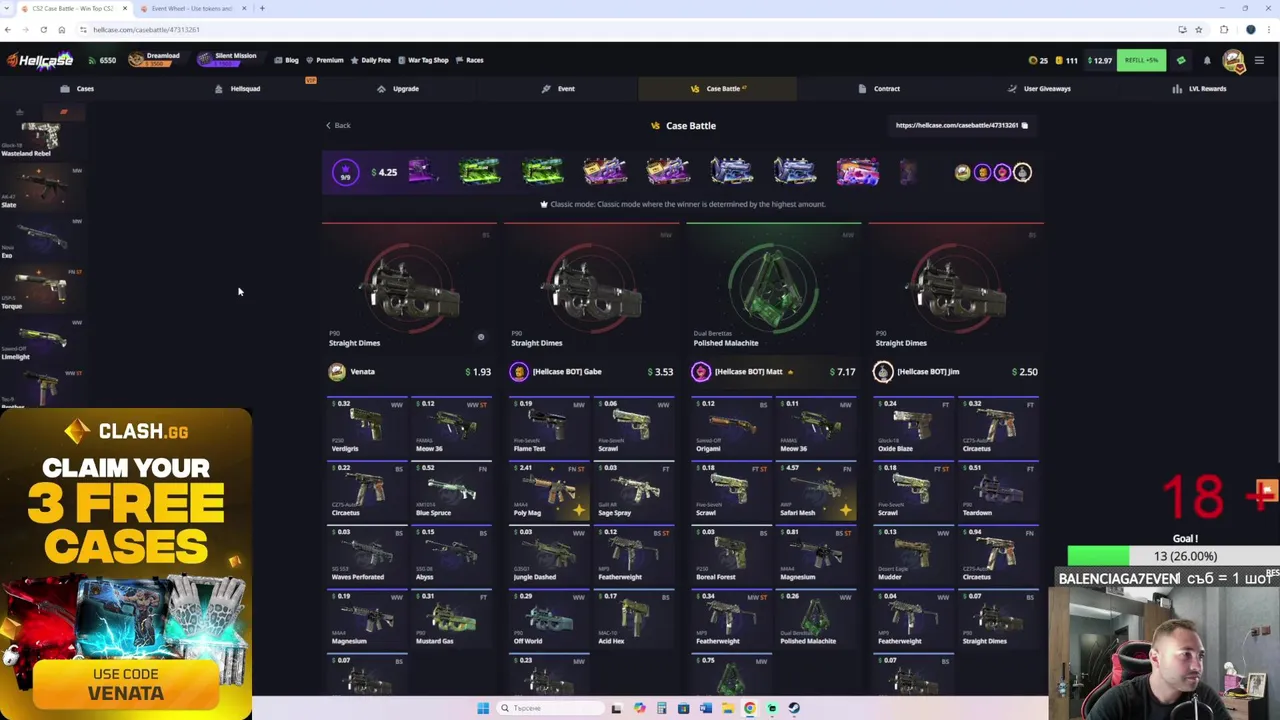The height and width of the screenshot is (720, 1280).
Task: Open the Blog link
Action: pyautogui.click(x=287, y=60)
